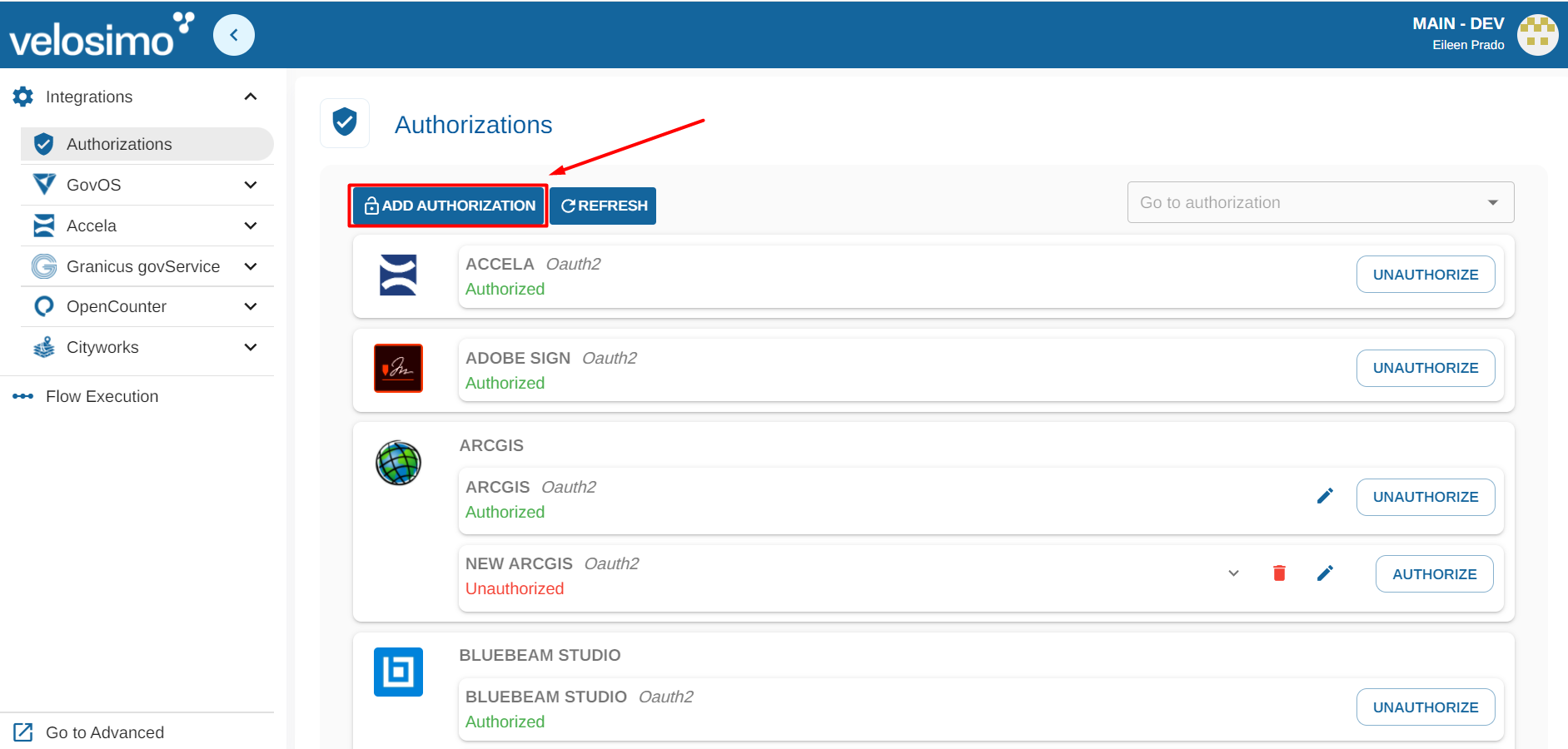The height and width of the screenshot is (749, 1568).
Task: Collapse the sidebar with the back arrow button
Action: 234,35
